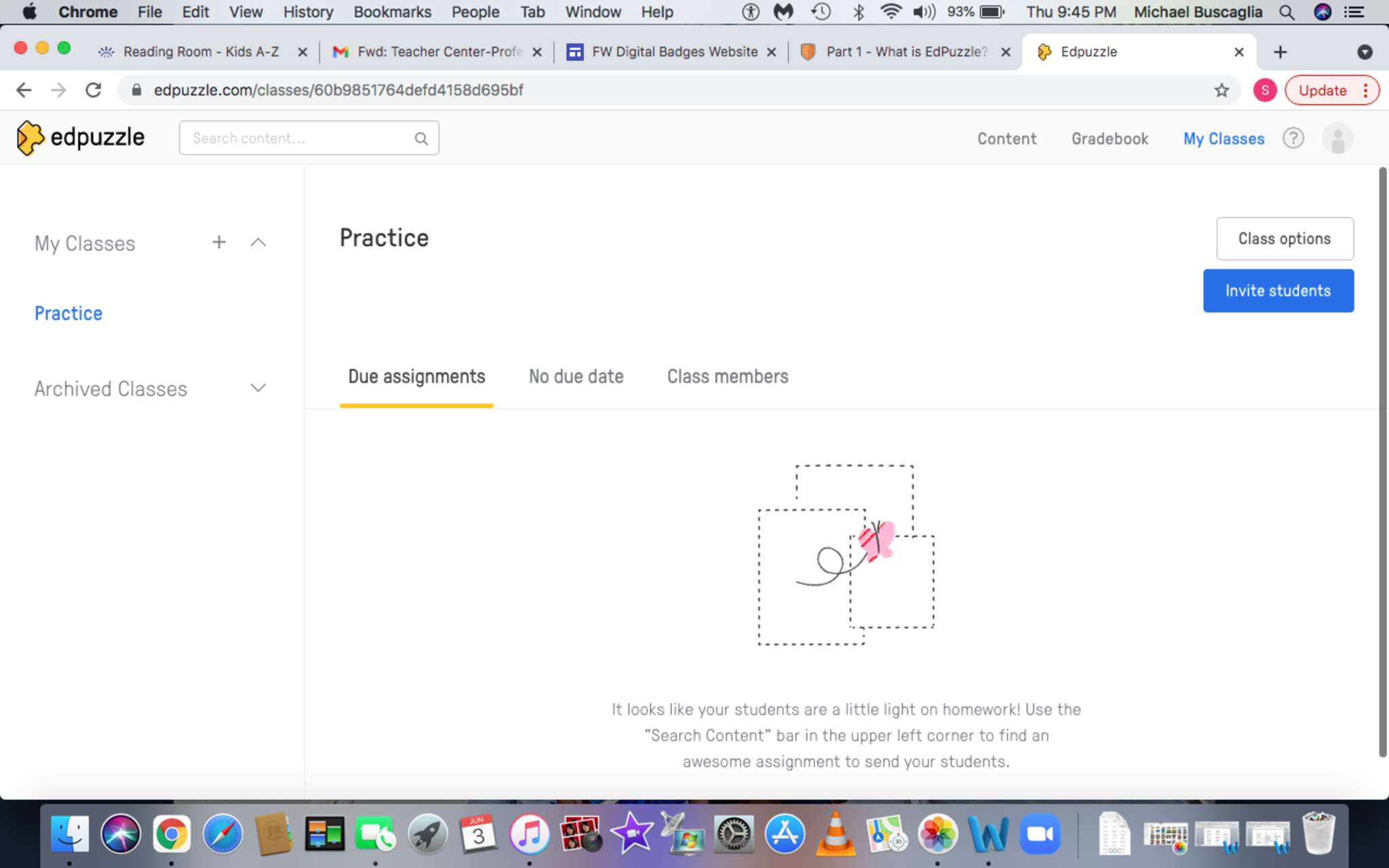Image resolution: width=1389 pixels, height=868 pixels.
Task: Bookmark page with the star icon
Action: (x=1221, y=90)
